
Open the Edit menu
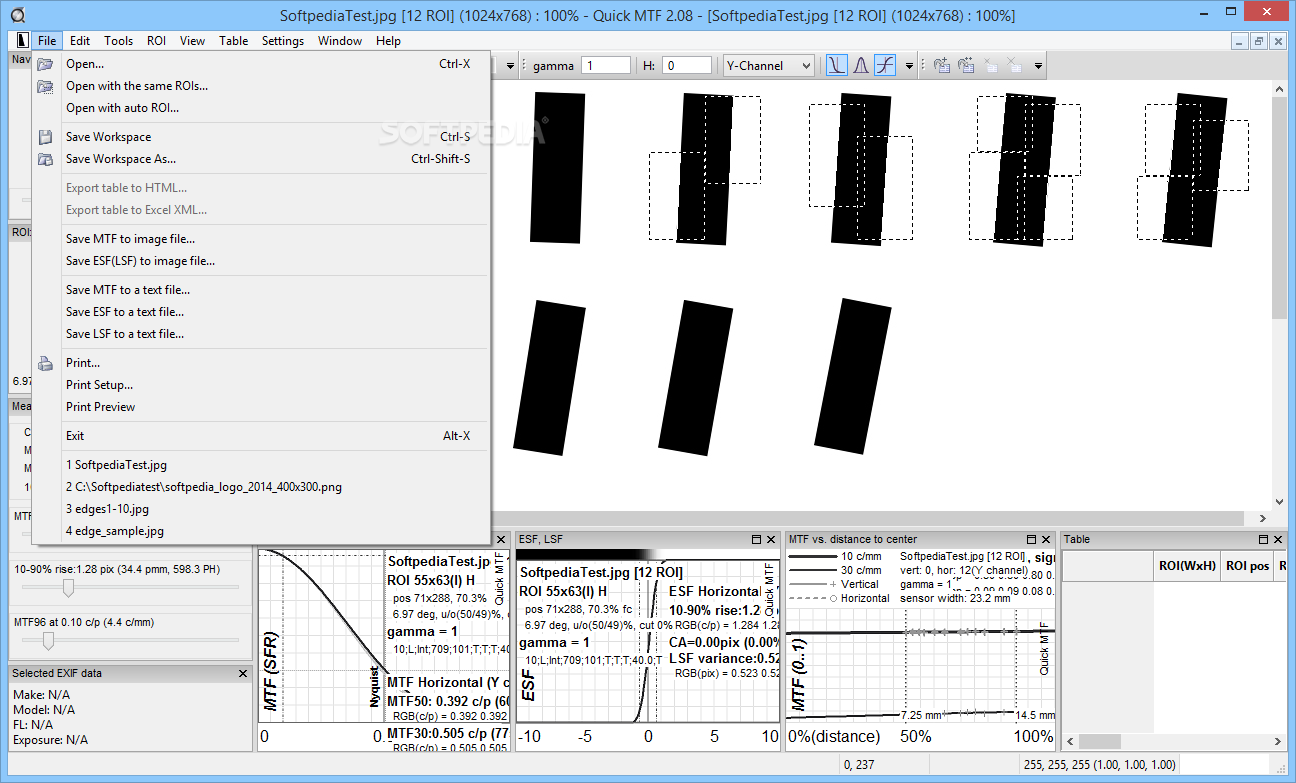pyautogui.click(x=80, y=41)
